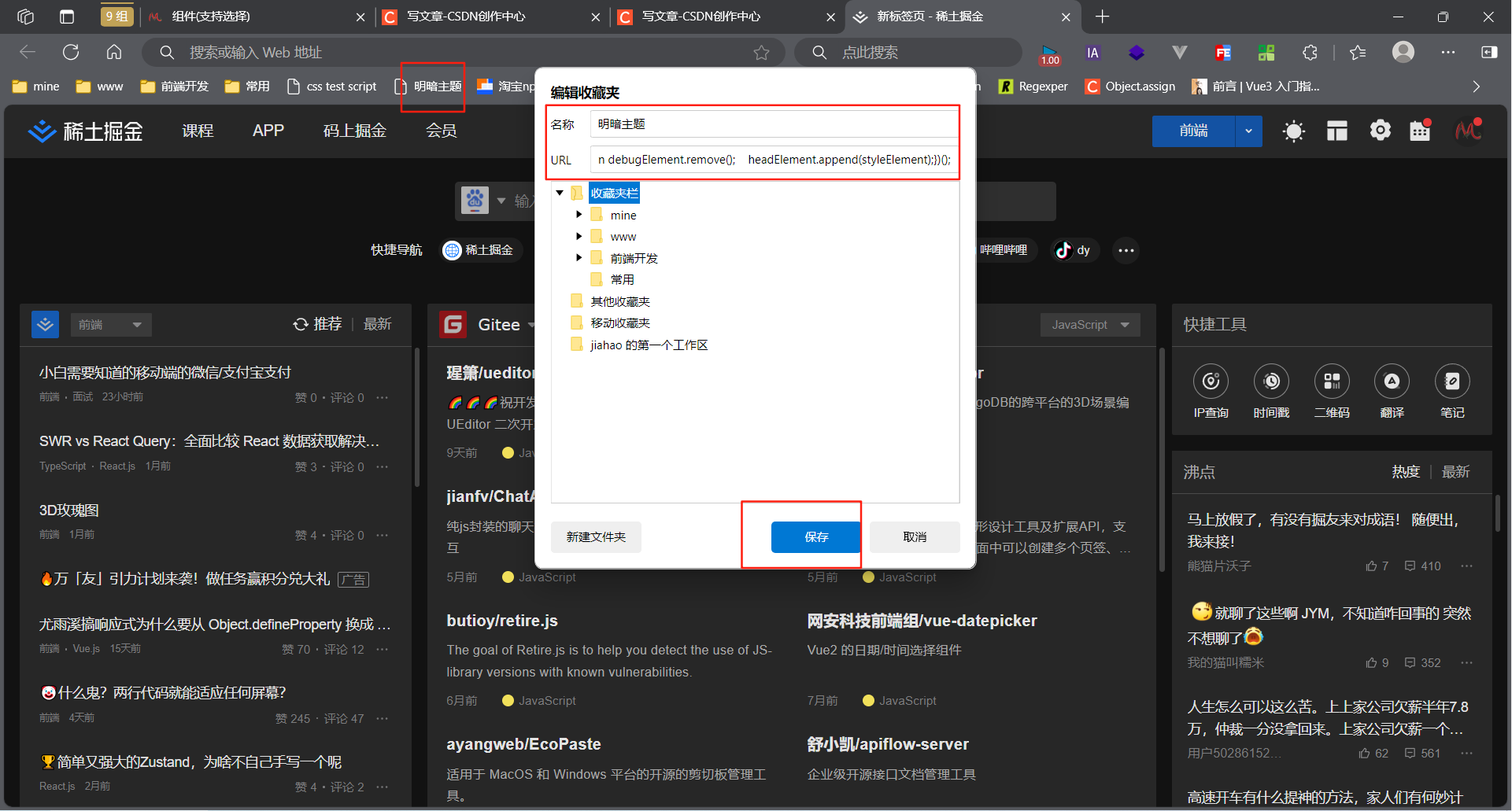Open the extensions puzzle icon

pos(1310,53)
